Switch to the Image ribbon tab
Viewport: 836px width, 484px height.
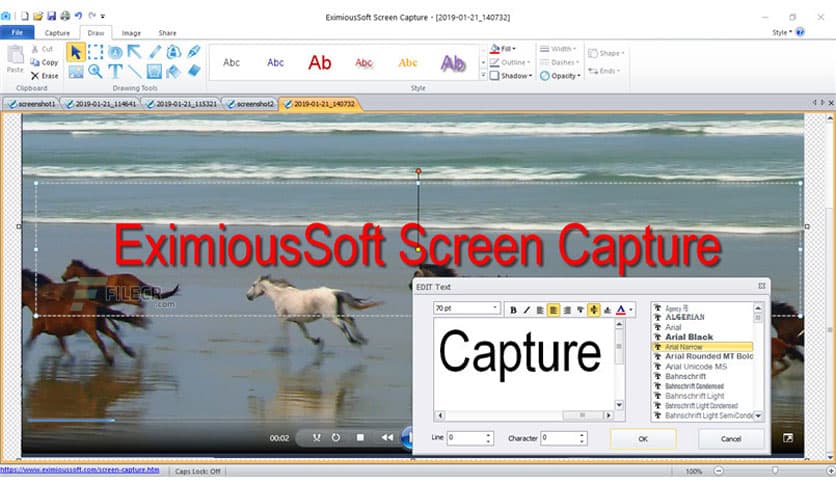pos(131,33)
